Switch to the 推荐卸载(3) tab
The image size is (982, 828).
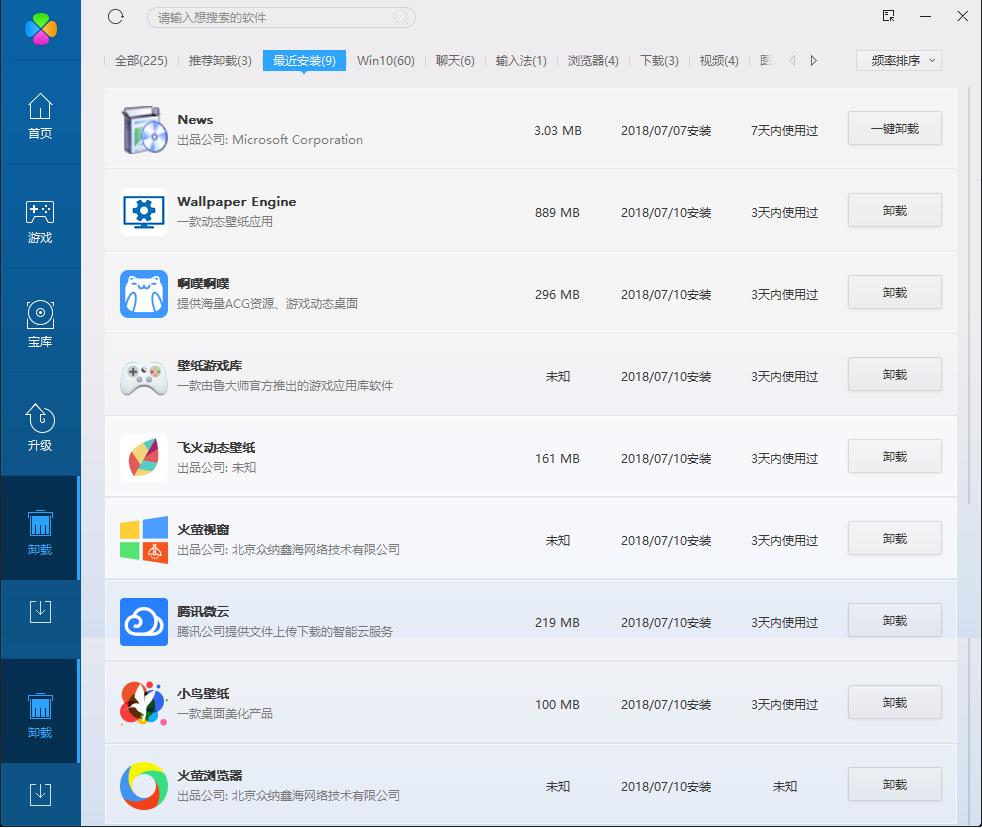[220, 61]
